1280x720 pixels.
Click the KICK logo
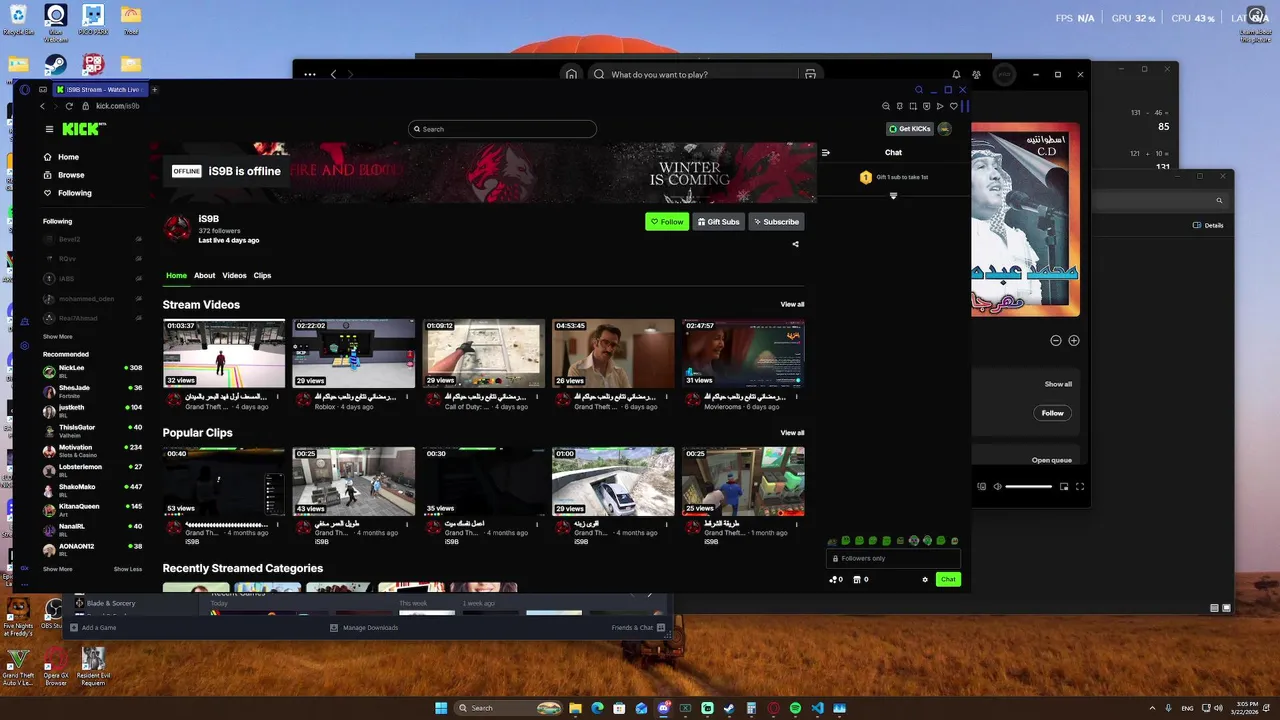tap(82, 129)
